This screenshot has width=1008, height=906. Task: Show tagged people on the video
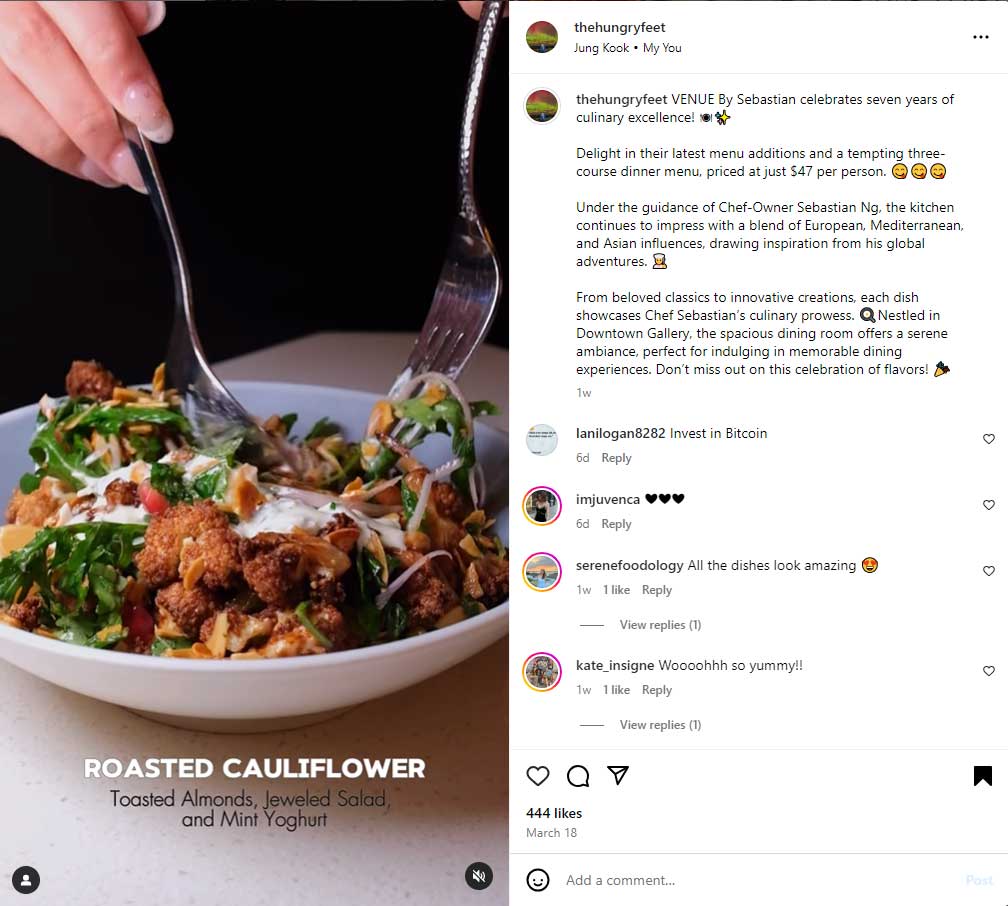[26, 880]
